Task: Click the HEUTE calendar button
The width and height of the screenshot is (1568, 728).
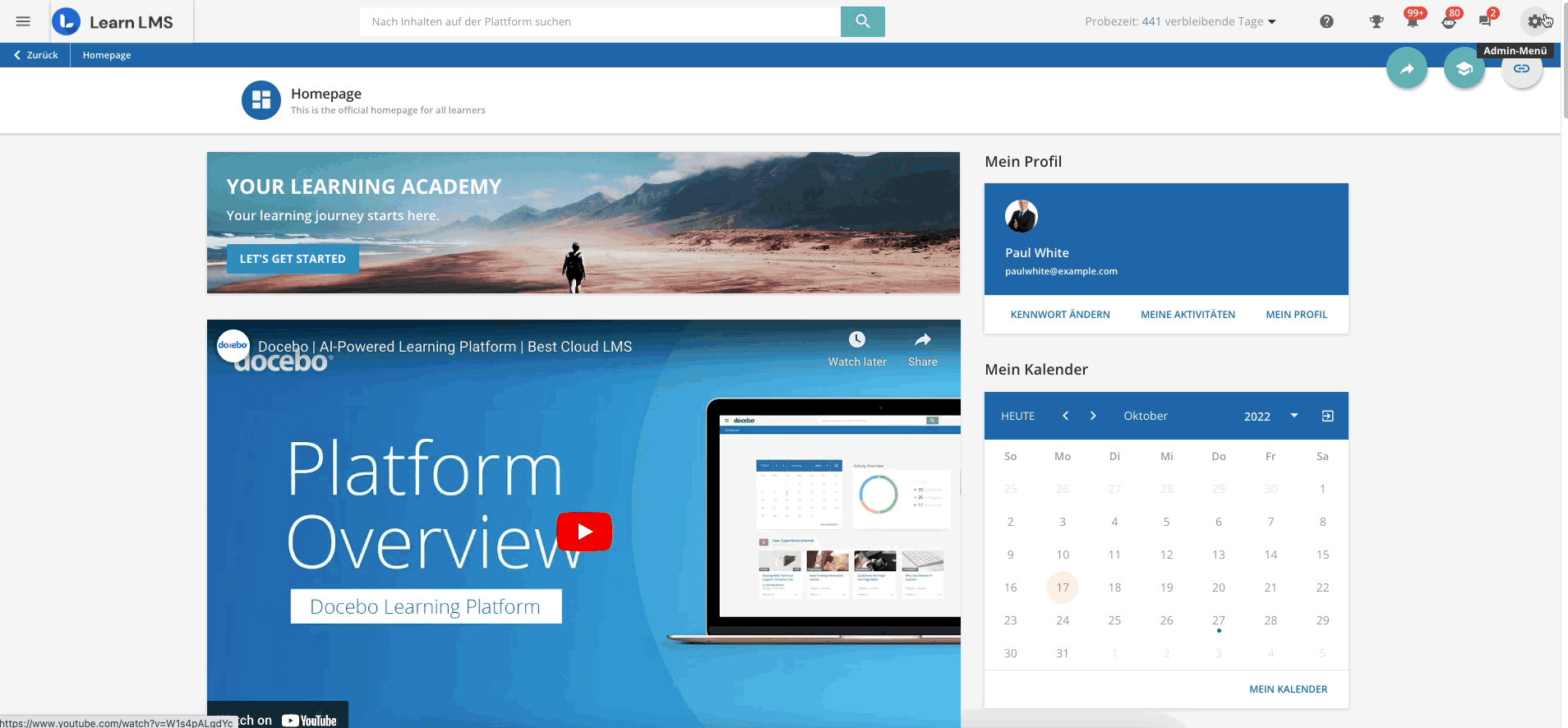Action: click(1017, 416)
